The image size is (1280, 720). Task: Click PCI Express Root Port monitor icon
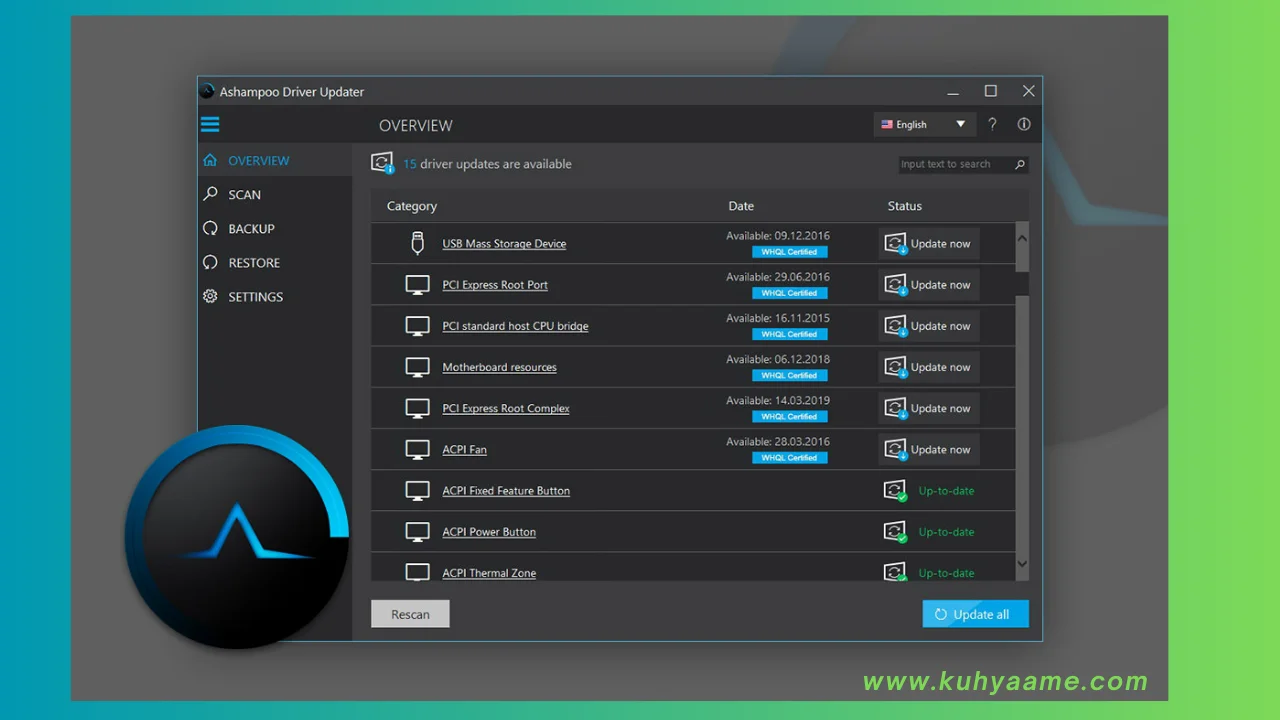[x=418, y=285]
